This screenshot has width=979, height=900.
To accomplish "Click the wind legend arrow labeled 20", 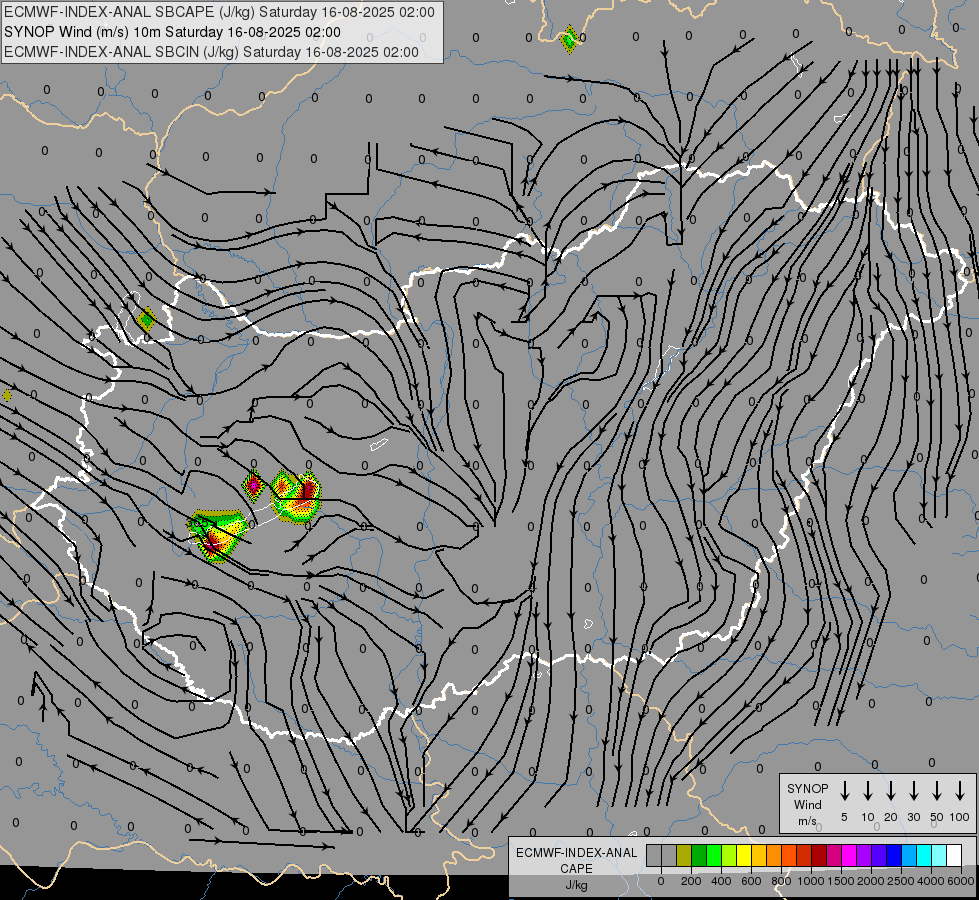I will tap(891, 791).
